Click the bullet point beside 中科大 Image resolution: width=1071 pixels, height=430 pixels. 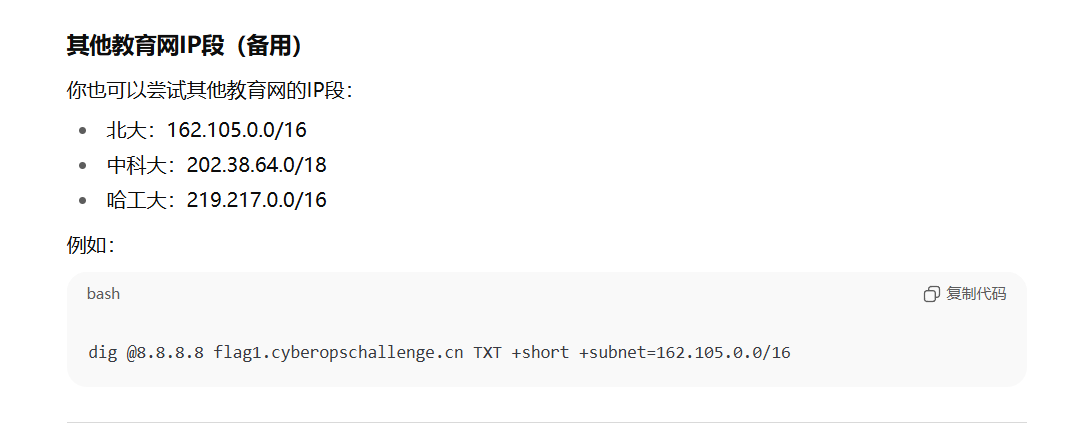[x=83, y=165]
